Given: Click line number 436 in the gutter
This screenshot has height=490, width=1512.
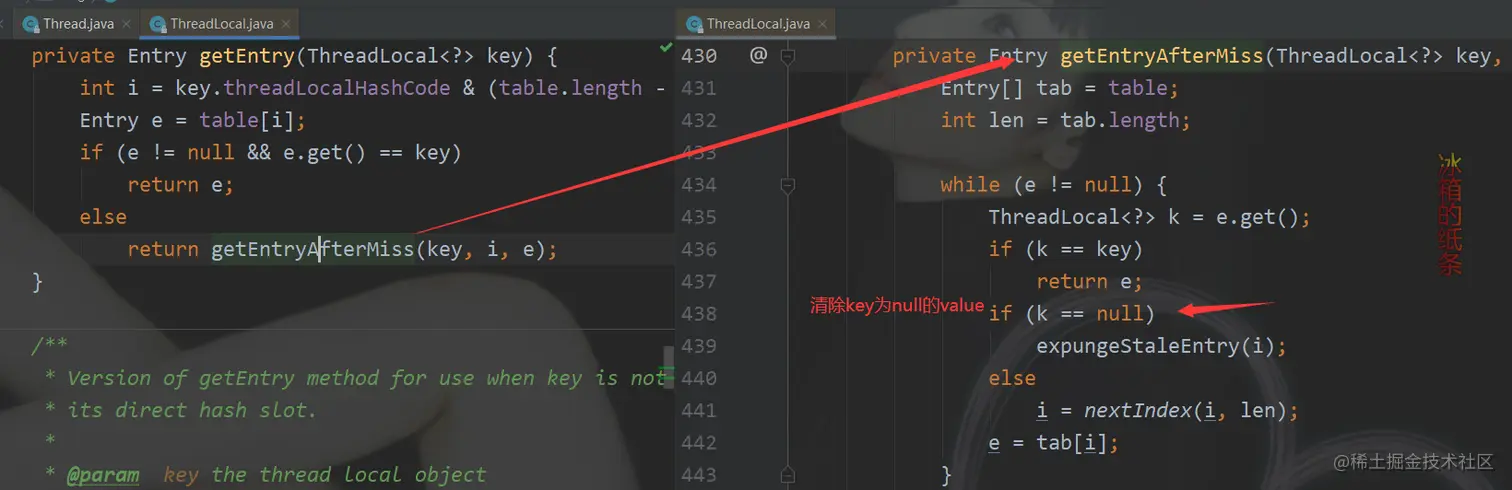Looking at the screenshot, I should coord(699,249).
